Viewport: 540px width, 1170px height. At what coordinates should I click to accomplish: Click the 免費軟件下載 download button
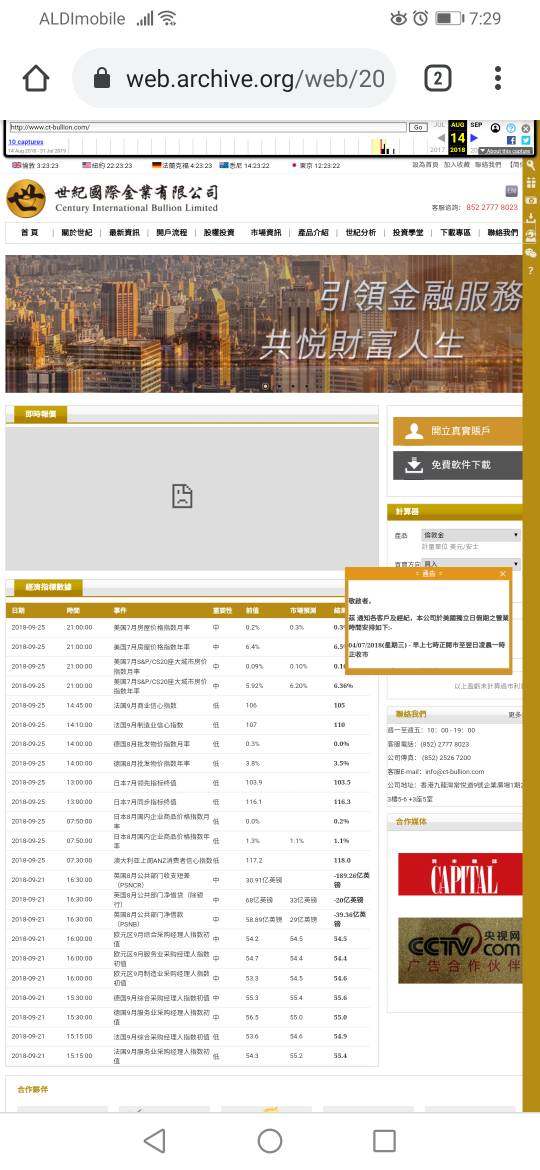pos(457,465)
